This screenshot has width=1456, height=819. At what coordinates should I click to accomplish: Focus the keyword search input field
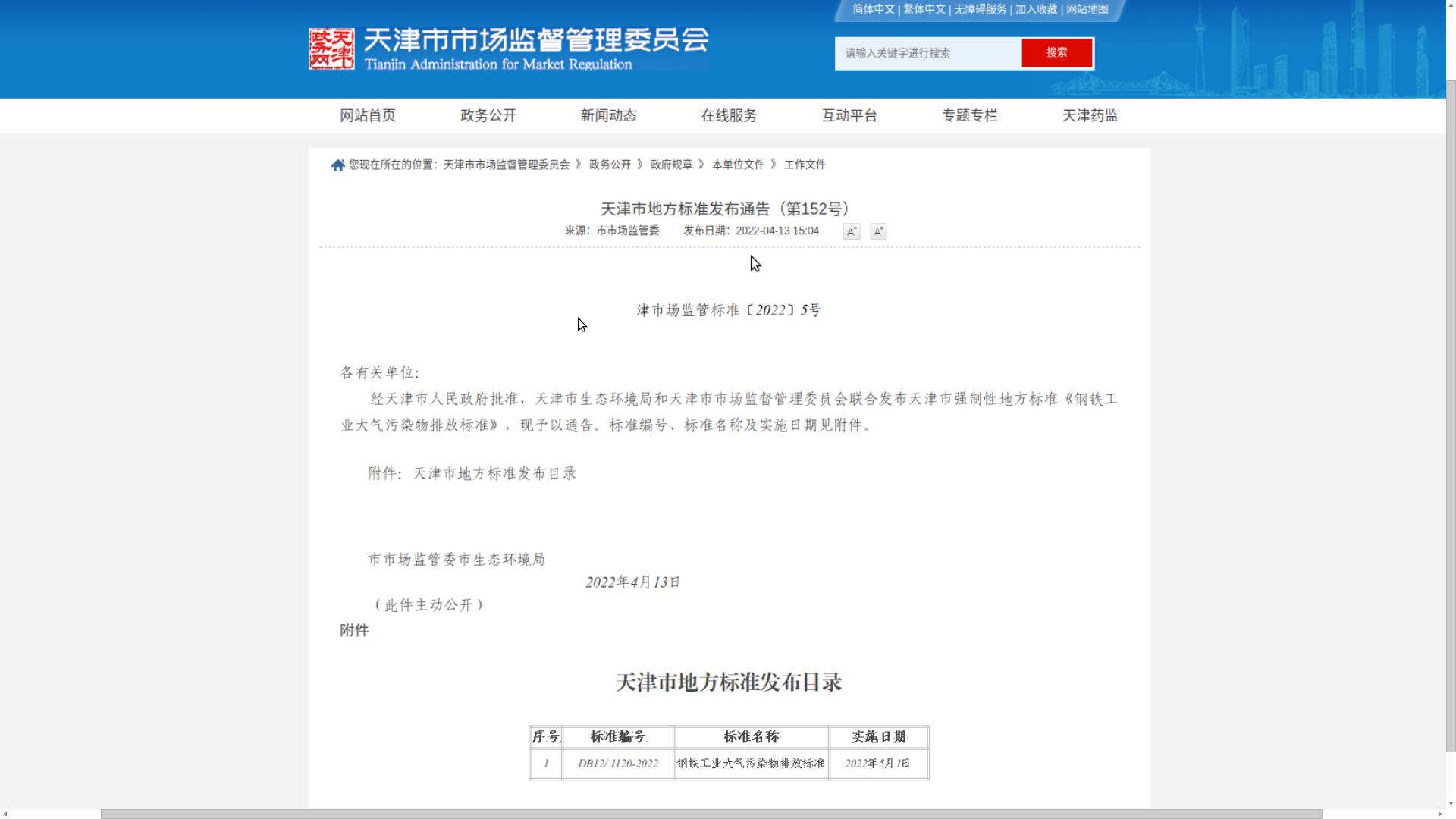(x=928, y=53)
